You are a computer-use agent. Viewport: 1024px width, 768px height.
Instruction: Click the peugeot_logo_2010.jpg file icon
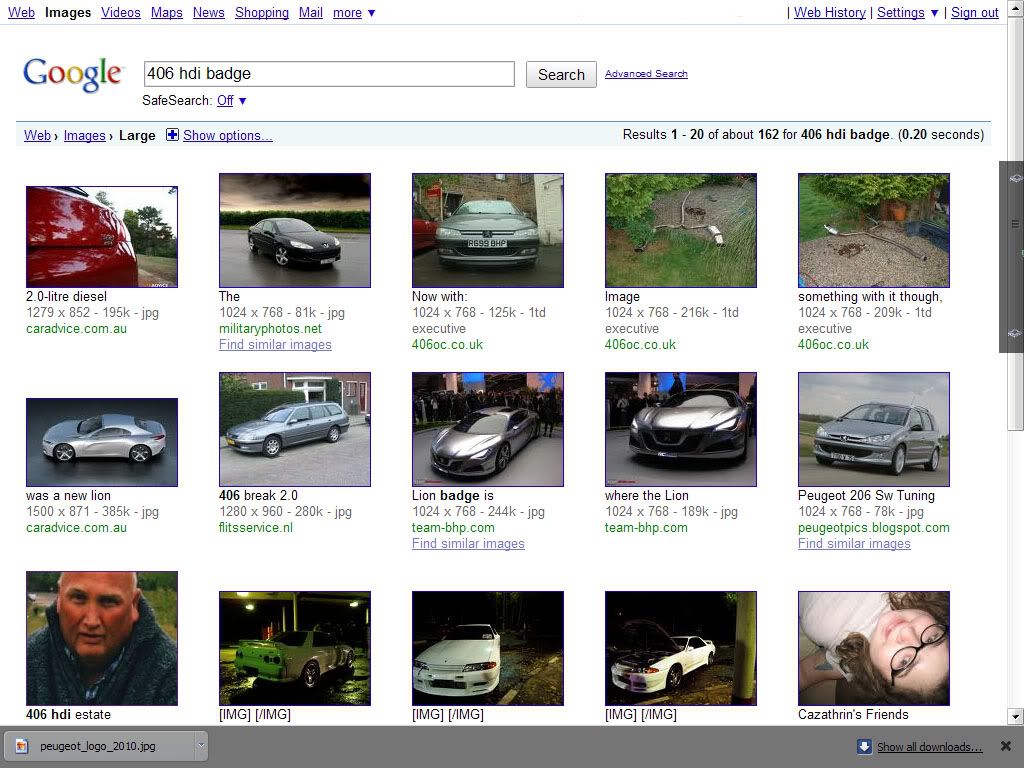pos(22,746)
